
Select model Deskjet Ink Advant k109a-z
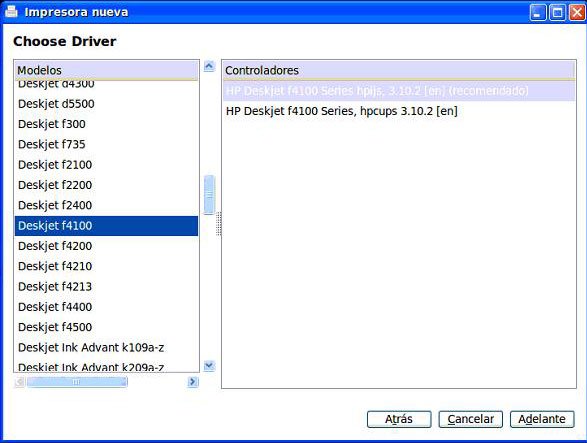[x=106, y=348]
